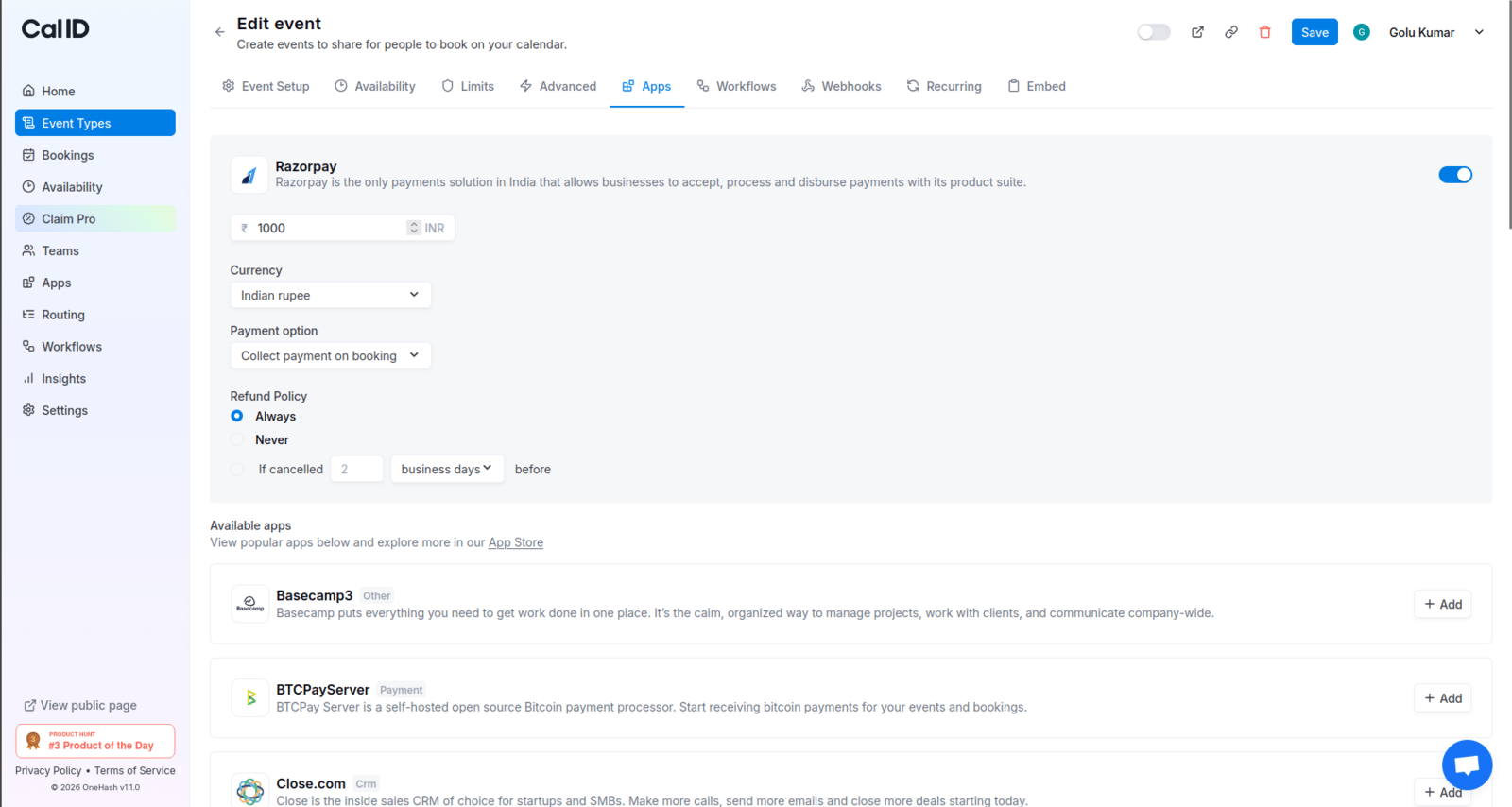
Task: Open Apps in the sidebar
Action: pos(95,283)
